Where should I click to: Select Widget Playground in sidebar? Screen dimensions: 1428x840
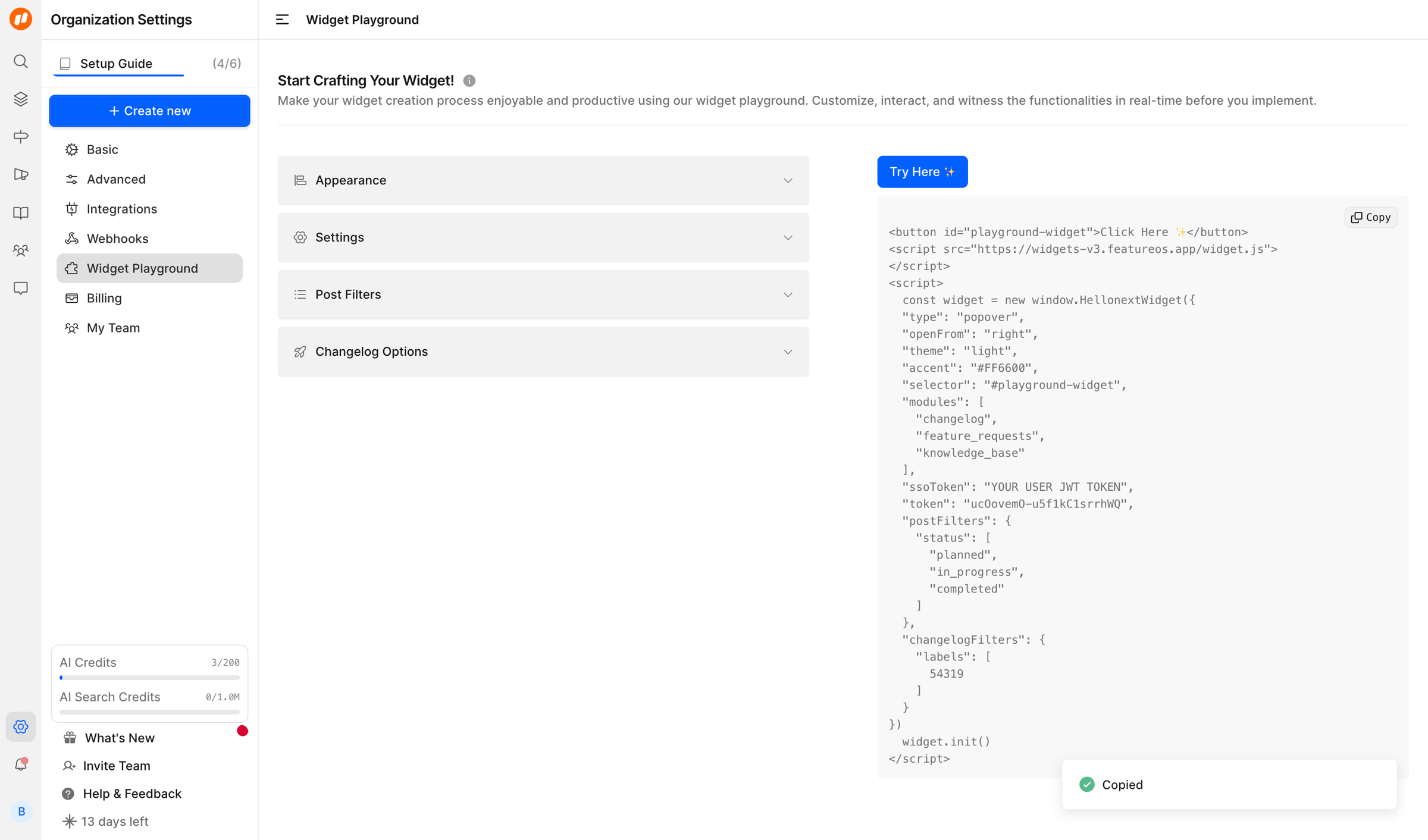point(149,268)
